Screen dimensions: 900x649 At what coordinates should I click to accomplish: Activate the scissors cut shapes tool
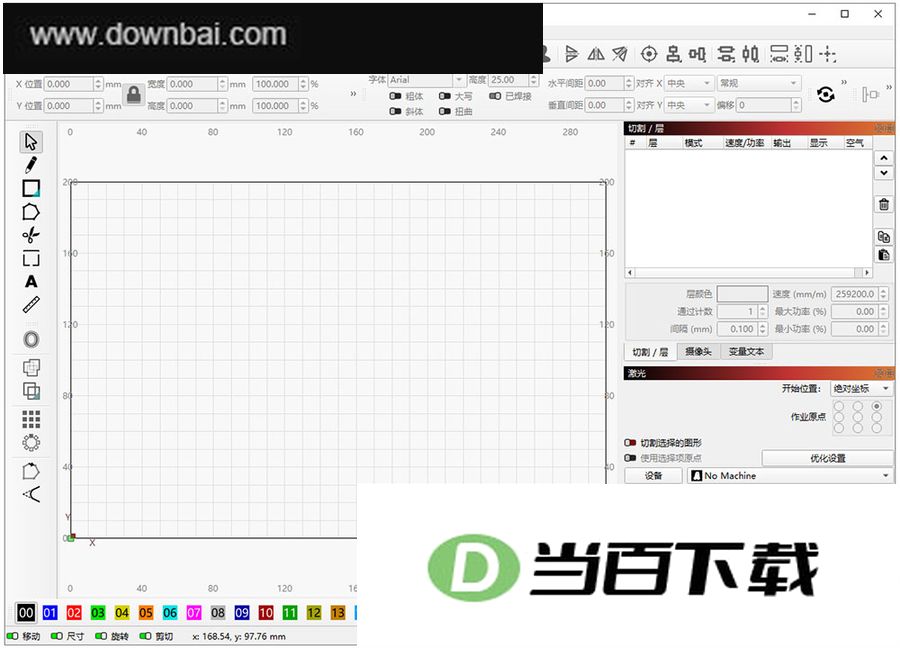pyautogui.click(x=31, y=235)
